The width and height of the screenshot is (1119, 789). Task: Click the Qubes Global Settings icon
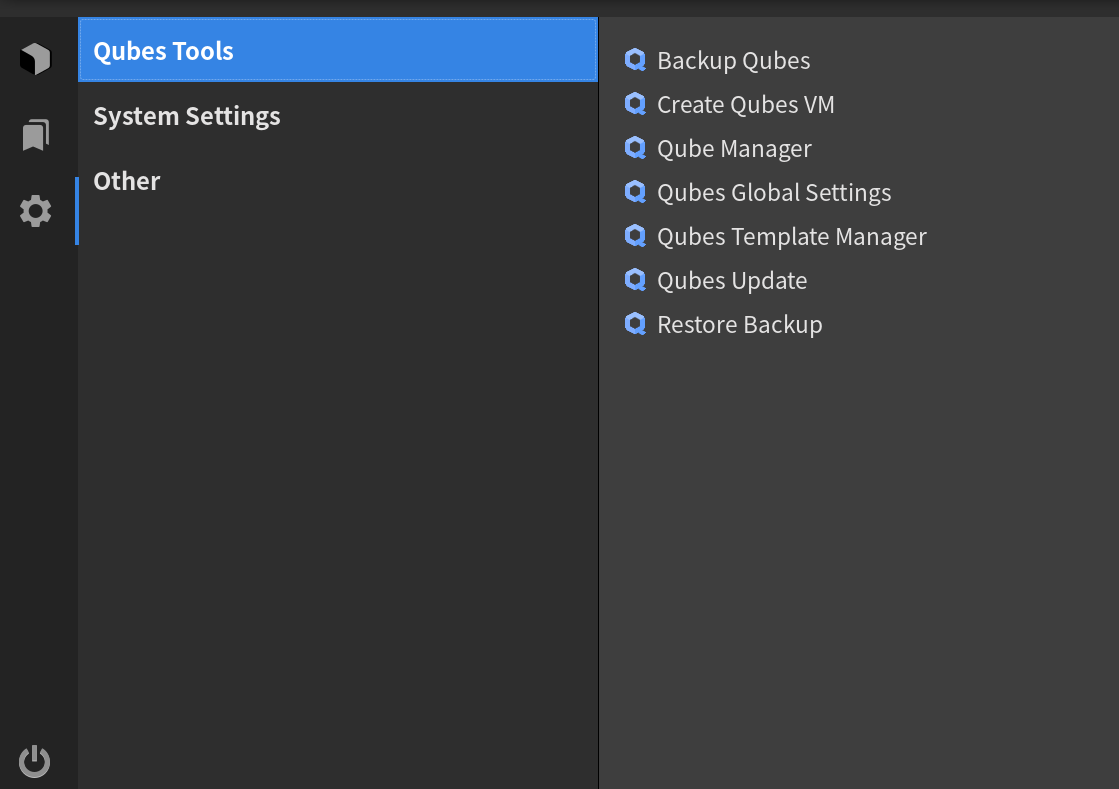click(635, 192)
